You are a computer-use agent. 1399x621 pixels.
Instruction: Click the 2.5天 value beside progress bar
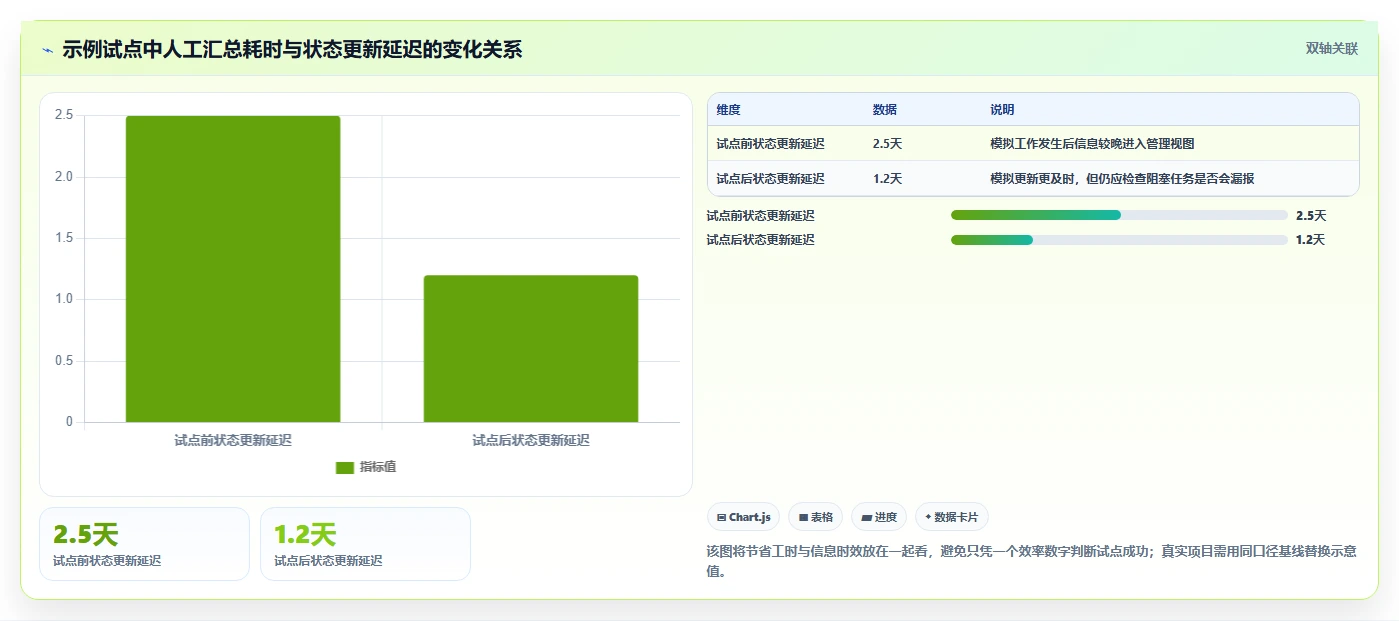(x=1311, y=215)
